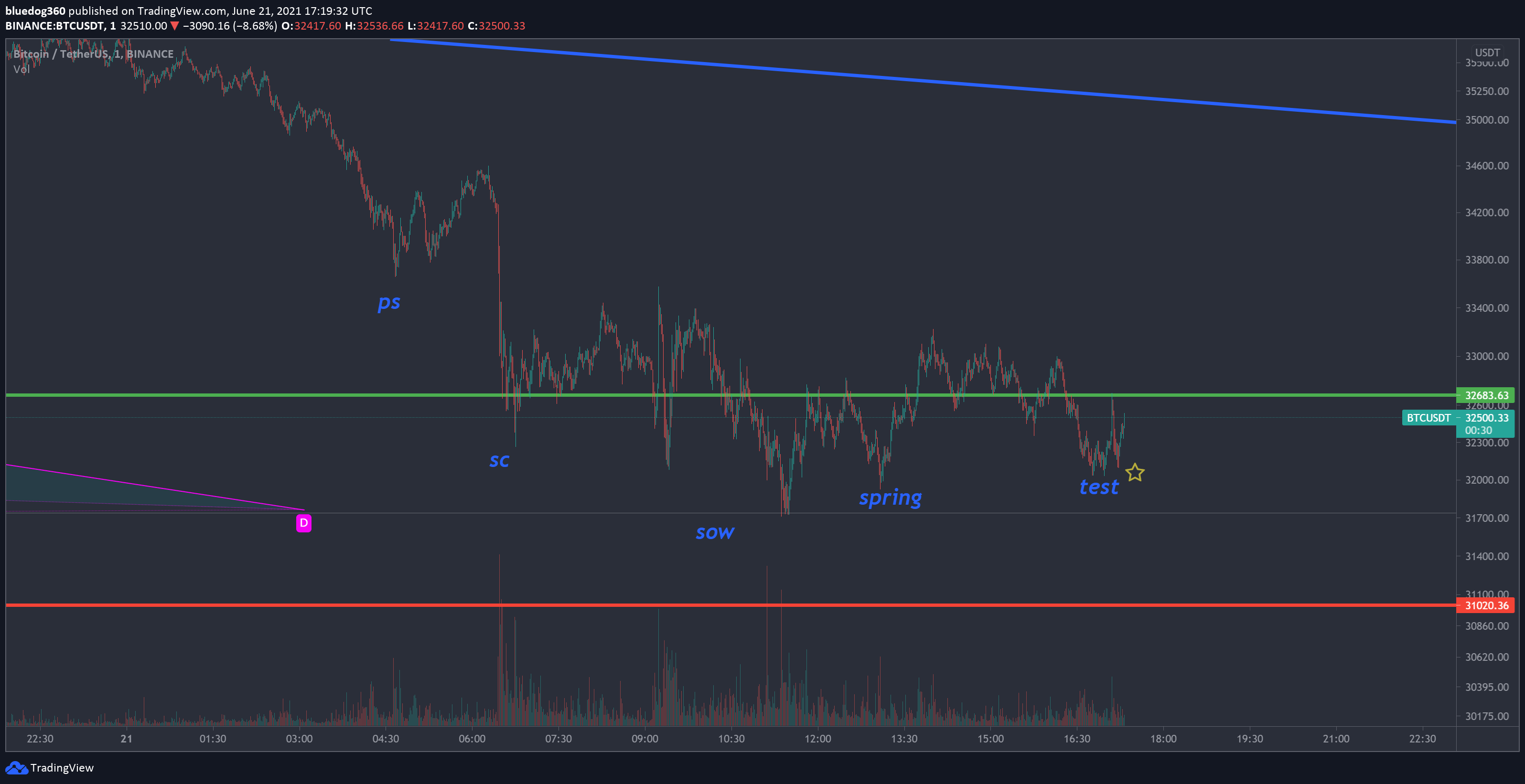
Task: Click the 12:00 time axis label
Action: pyautogui.click(x=817, y=739)
